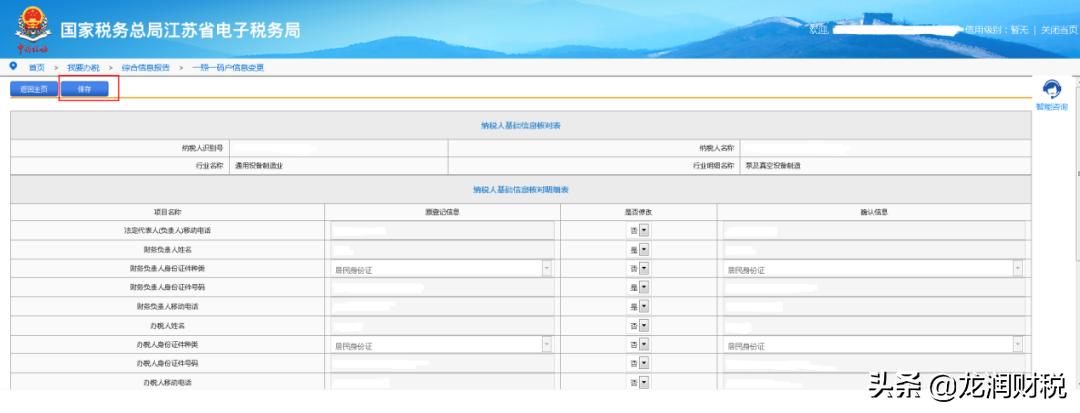Click 确认信息 field for 办税人姓名
The width and height of the screenshot is (1080, 413).
[x=875, y=326]
